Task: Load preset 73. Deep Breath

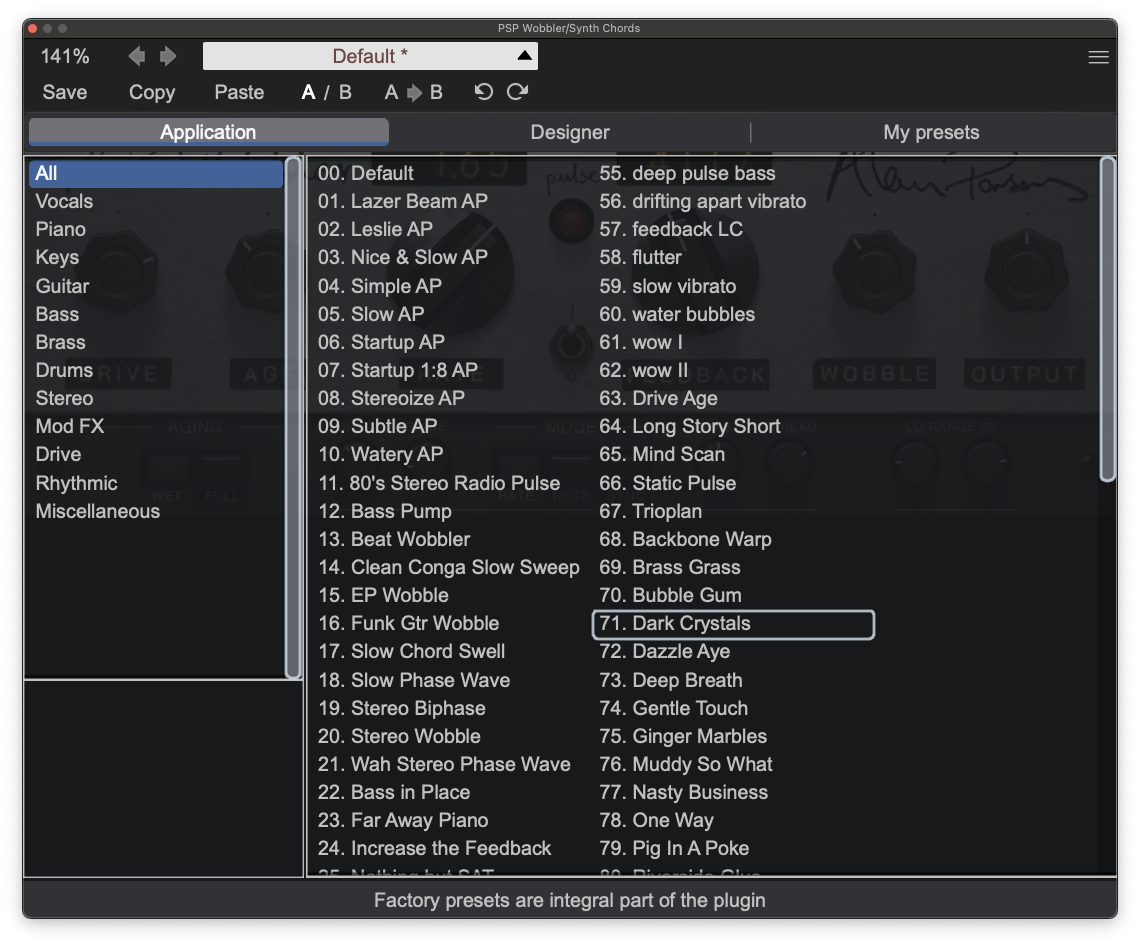Action: (671, 680)
